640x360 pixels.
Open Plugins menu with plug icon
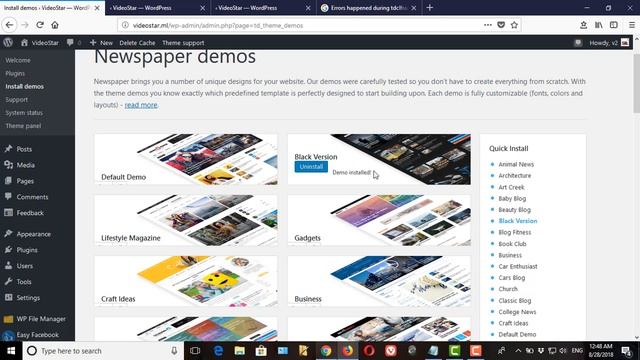tap(27, 250)
